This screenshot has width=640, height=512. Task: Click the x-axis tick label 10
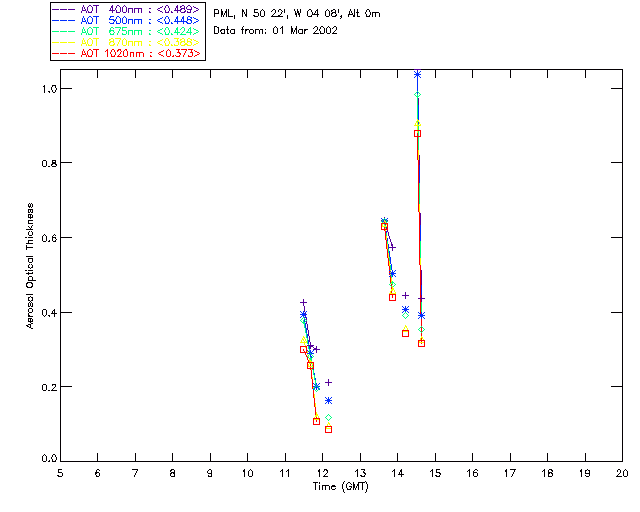[x=247, y=473]
